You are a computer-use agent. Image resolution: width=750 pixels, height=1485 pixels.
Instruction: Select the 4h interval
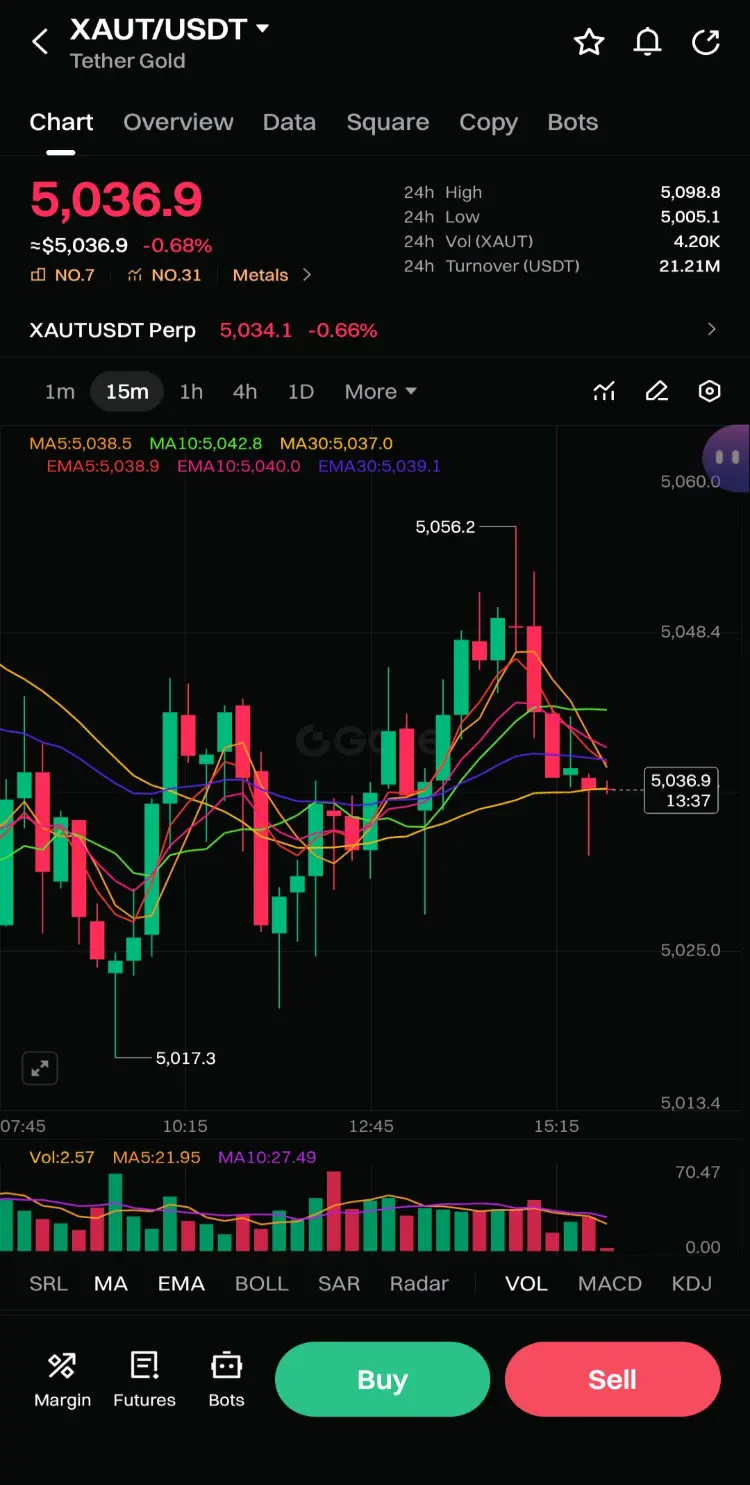pyautogui.click(x=245, y=392)
